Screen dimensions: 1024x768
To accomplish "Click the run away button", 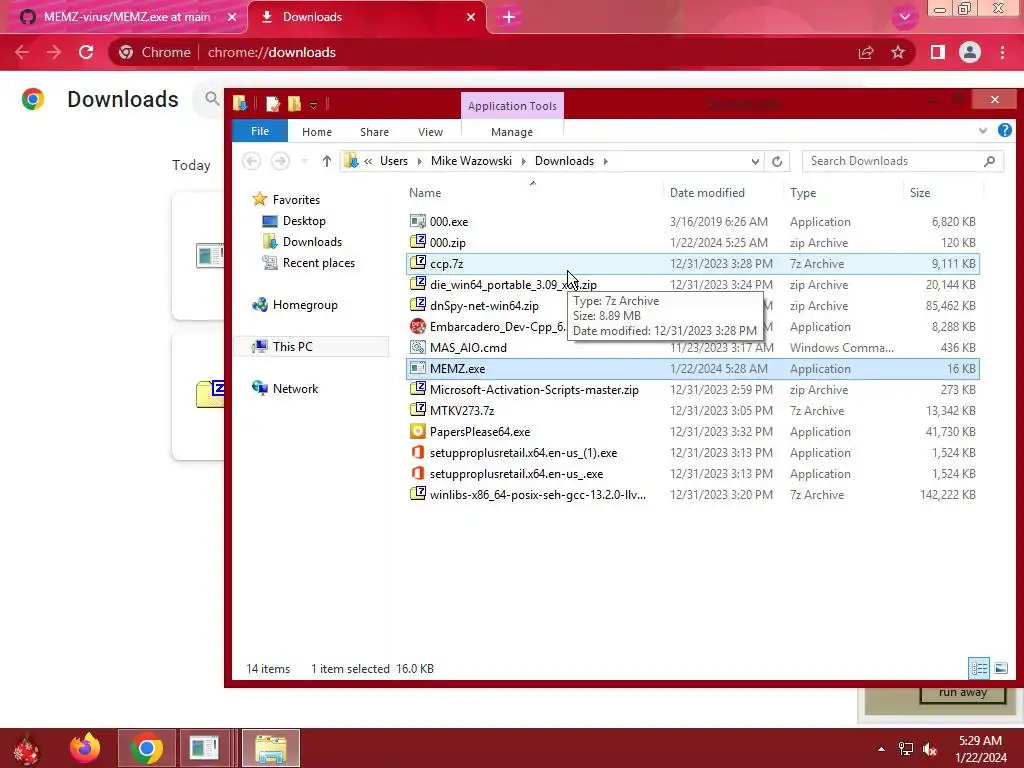I will (962, 693).
